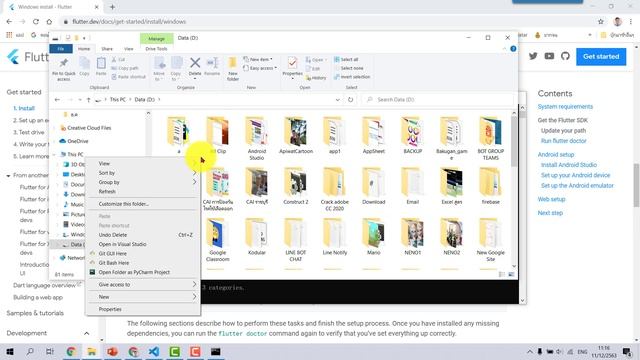This screenshot has width=640, height=360.
Task: Select the Android Studio folder
Action: click(x=257, y=138)
